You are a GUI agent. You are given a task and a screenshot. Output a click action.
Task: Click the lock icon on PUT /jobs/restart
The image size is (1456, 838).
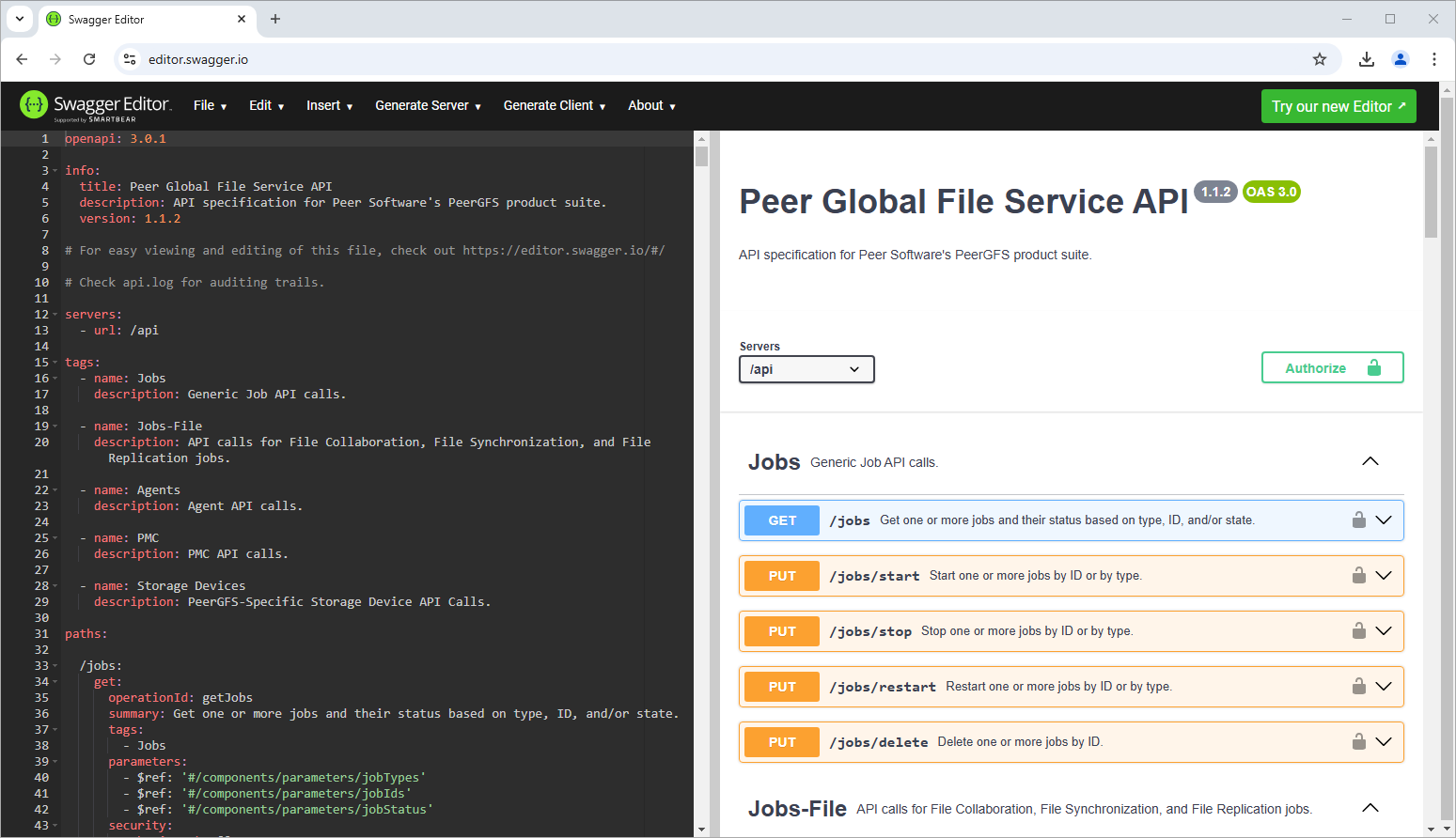pos(1358,686)
